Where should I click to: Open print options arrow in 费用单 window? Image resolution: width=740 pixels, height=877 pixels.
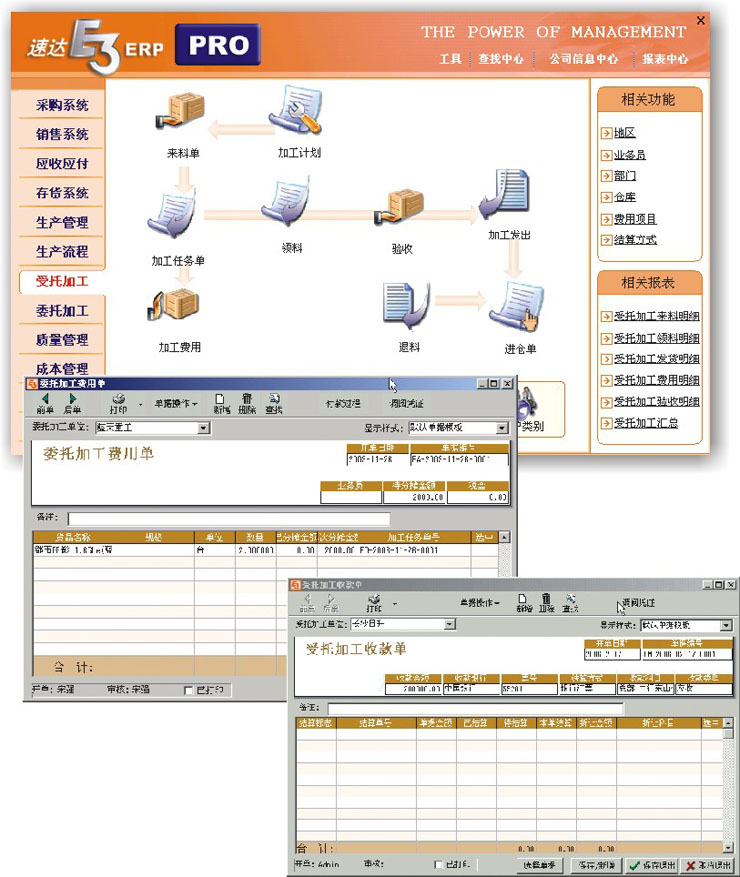pos(140,404)
